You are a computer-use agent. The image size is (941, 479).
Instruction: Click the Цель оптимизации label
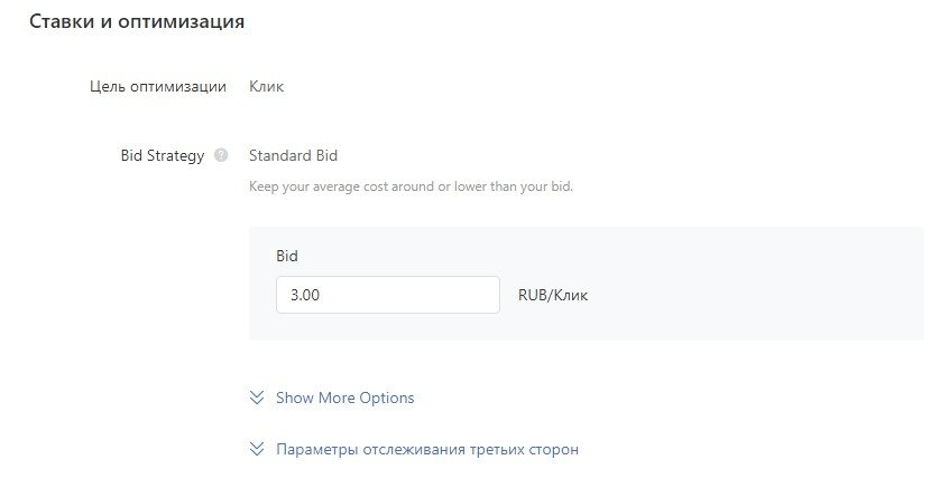point(157,87)
